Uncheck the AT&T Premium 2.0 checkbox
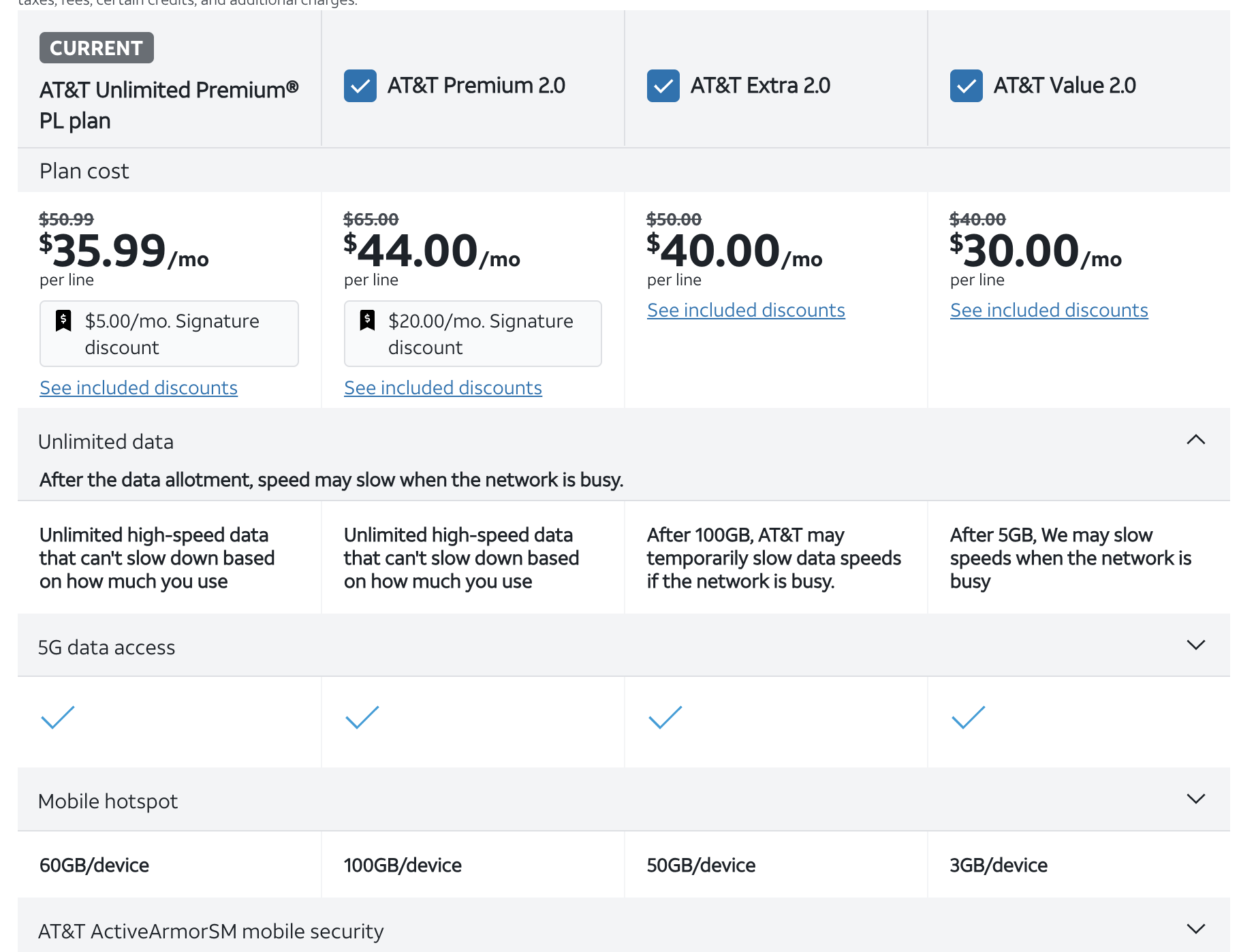 (x=360, y=86)
